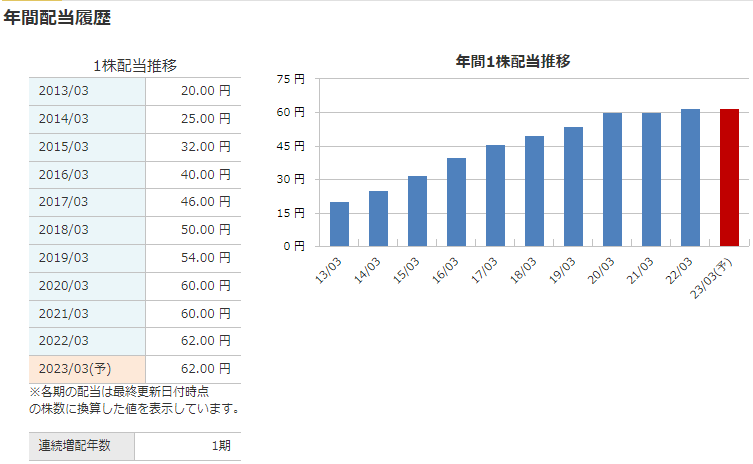Click the 年間1株配当推移 chart title
The width and height of the screenshot is (753, 464).
coord(513,61)
